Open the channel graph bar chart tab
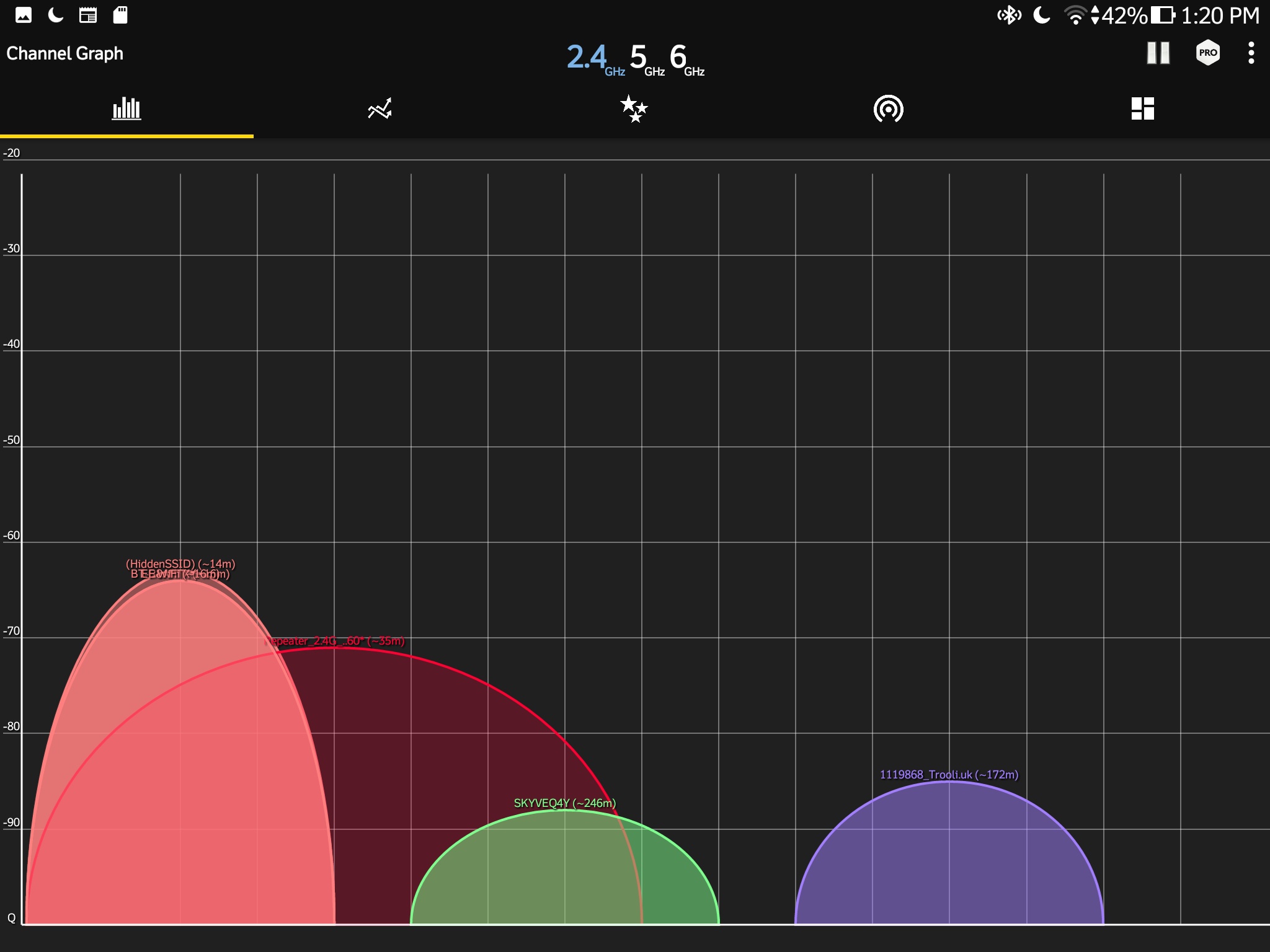The height and width of the screenshot is (952, 1270). pyautogui.click(x=127, y=108)
